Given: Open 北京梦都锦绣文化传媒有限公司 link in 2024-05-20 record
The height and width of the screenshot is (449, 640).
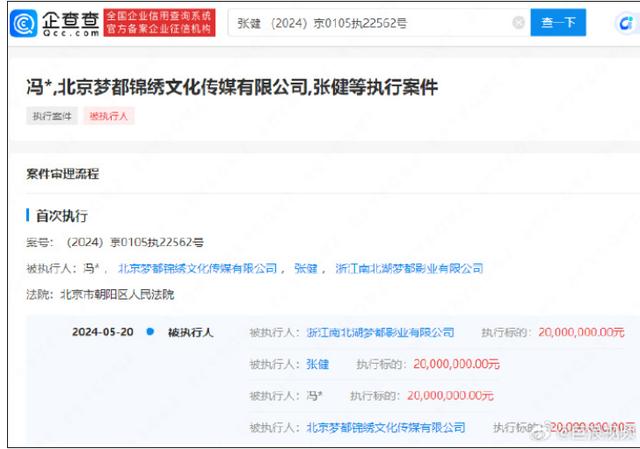Looking at the screenshot, I should click(x=386, y=427).
